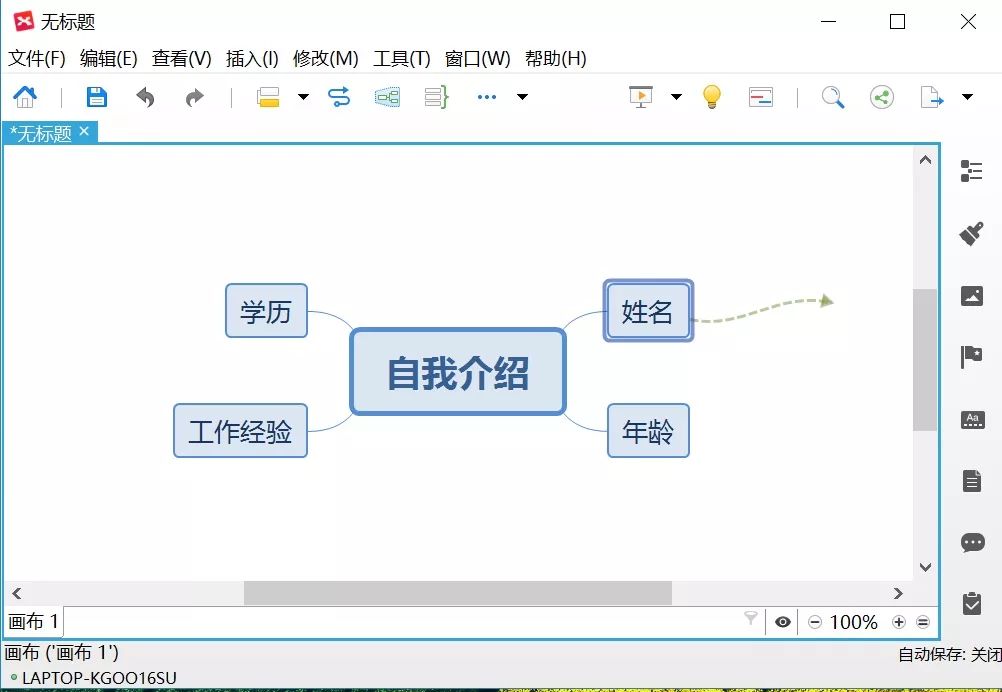Open search with the magnifier icon

833,97
